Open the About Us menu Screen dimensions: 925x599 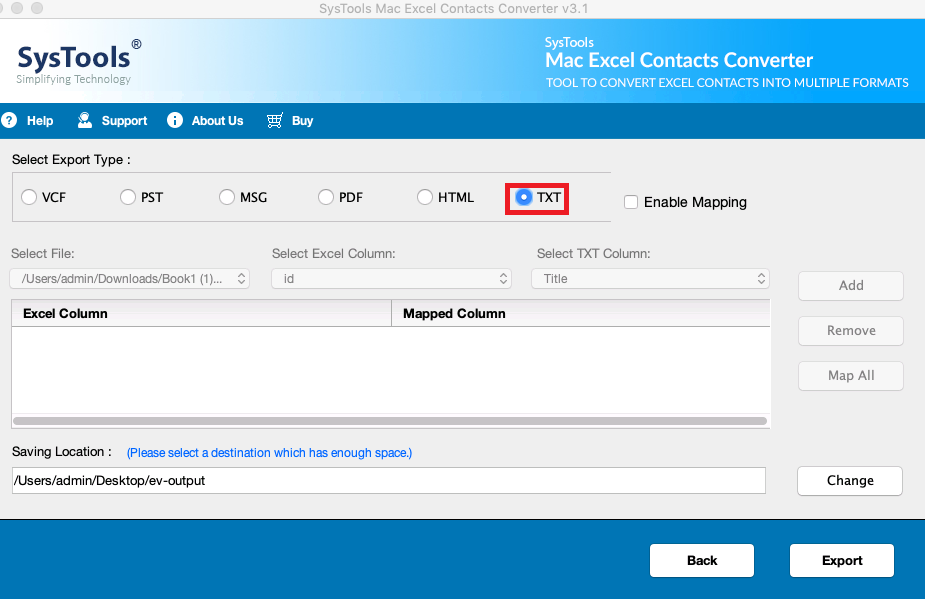point(205,120)
